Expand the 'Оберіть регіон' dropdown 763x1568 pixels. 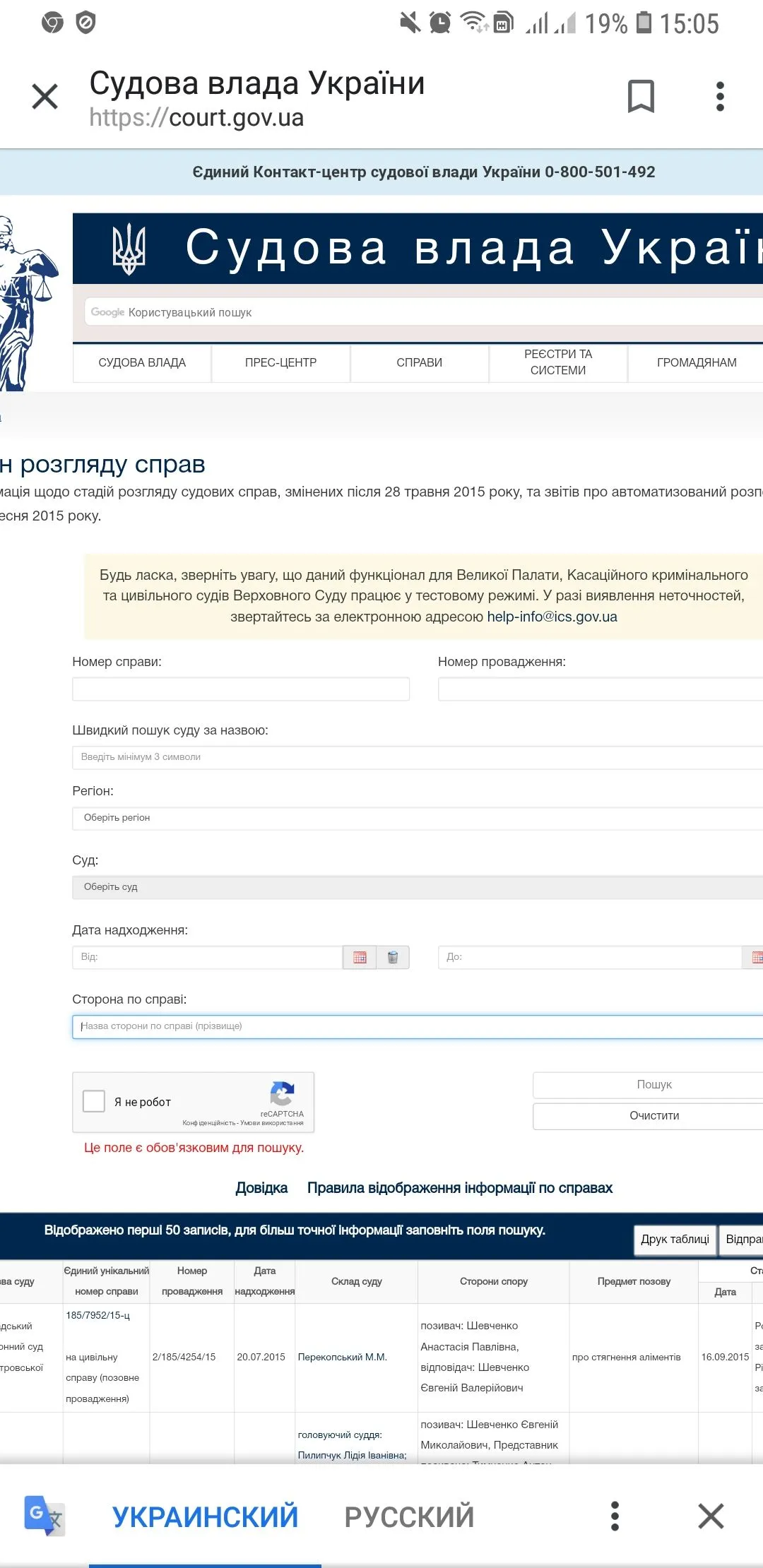point(417,818)
